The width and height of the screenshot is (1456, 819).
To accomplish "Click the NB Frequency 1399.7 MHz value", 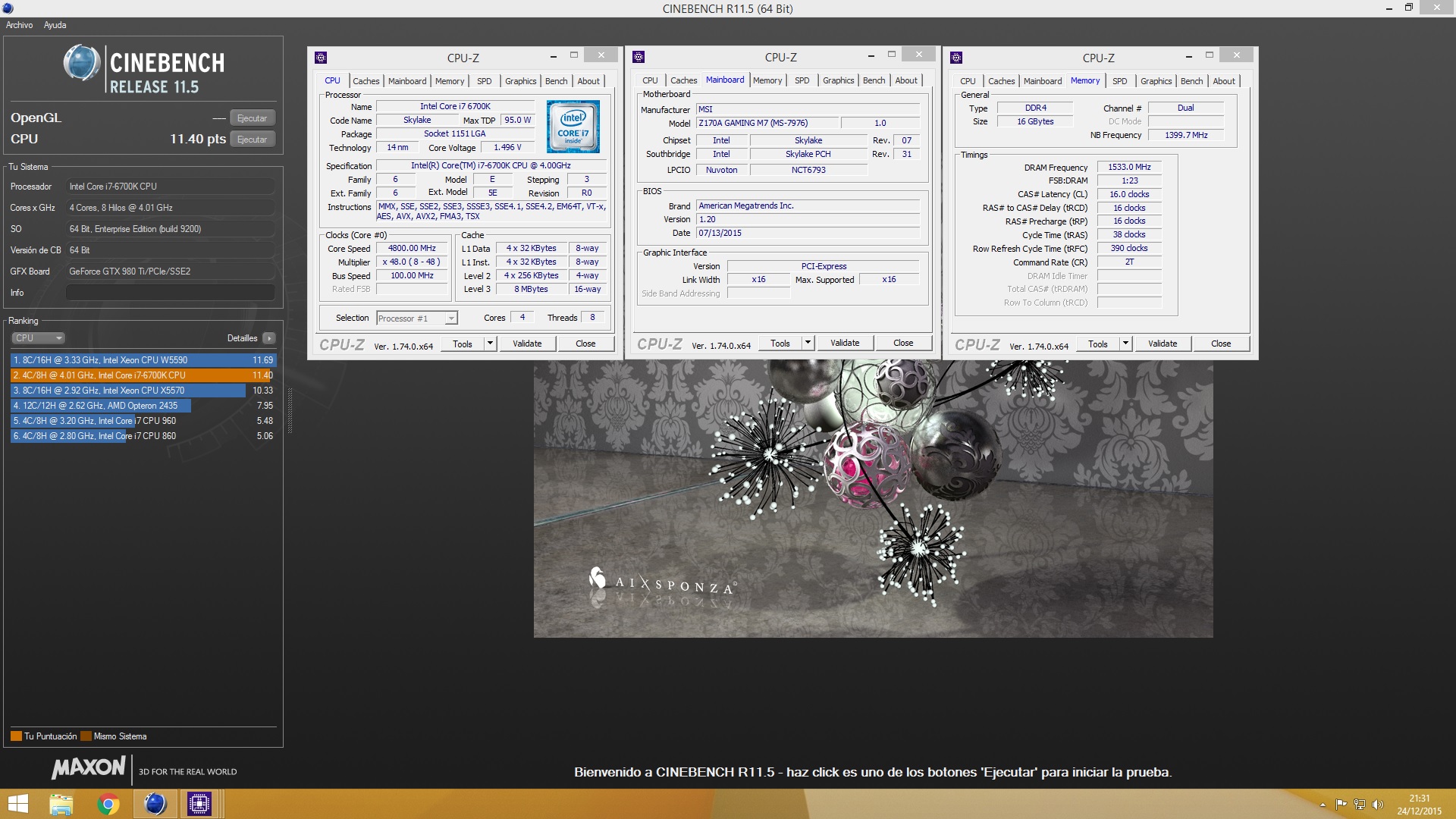I will 1186,136.
